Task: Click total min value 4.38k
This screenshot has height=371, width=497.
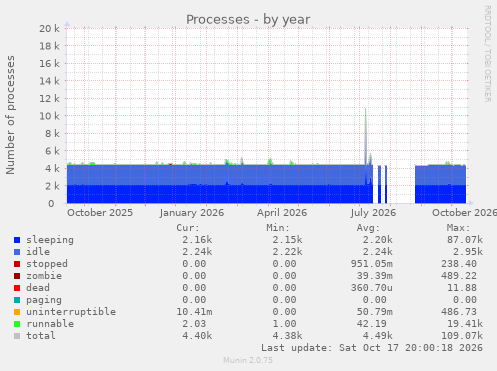Action: click(287, 336)
